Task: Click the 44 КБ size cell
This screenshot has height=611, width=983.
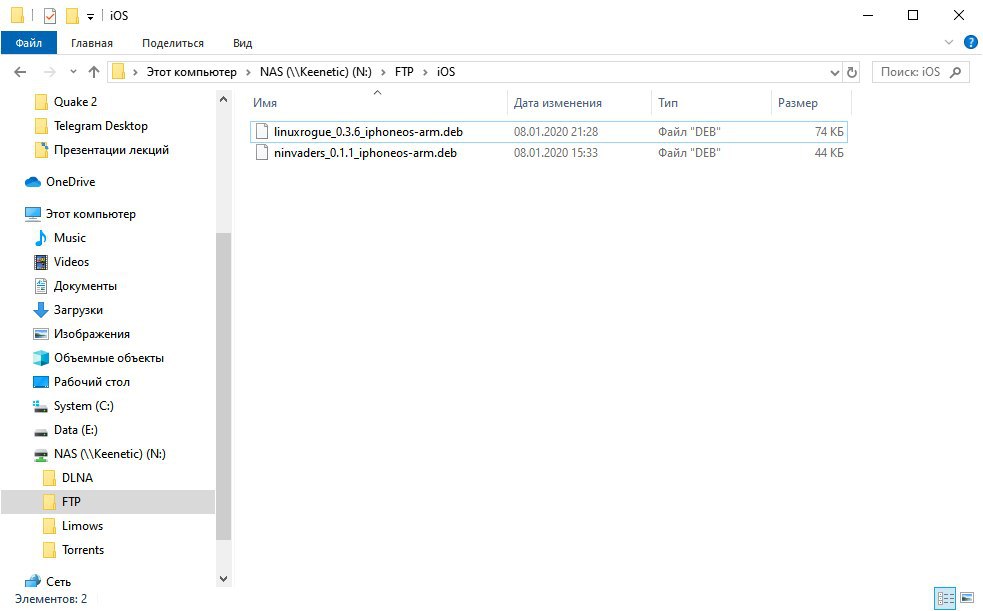Action: click(x=829, y=153)
